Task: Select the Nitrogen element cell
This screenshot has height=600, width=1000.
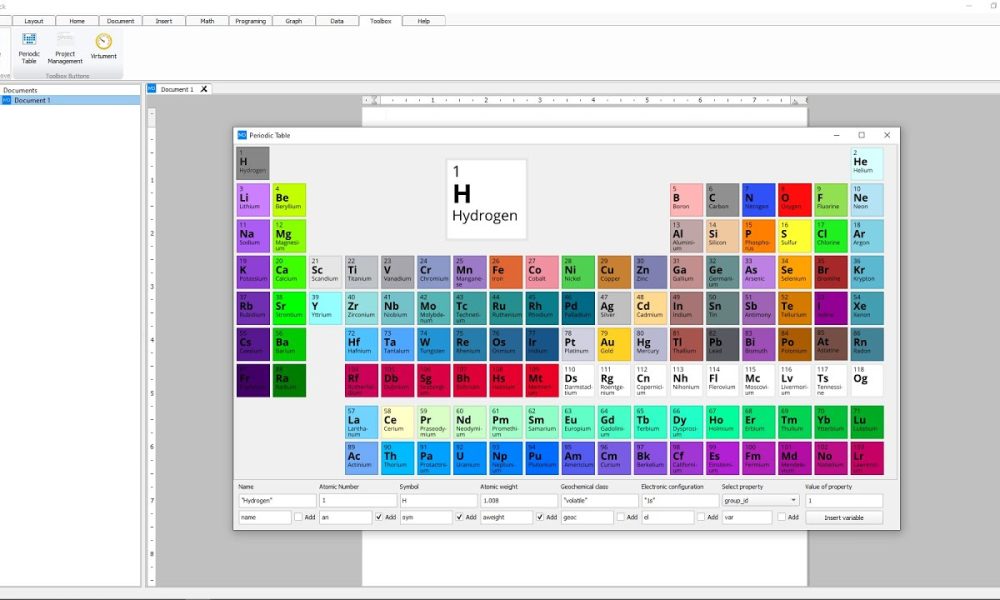Action: click(x=759, y=200)
